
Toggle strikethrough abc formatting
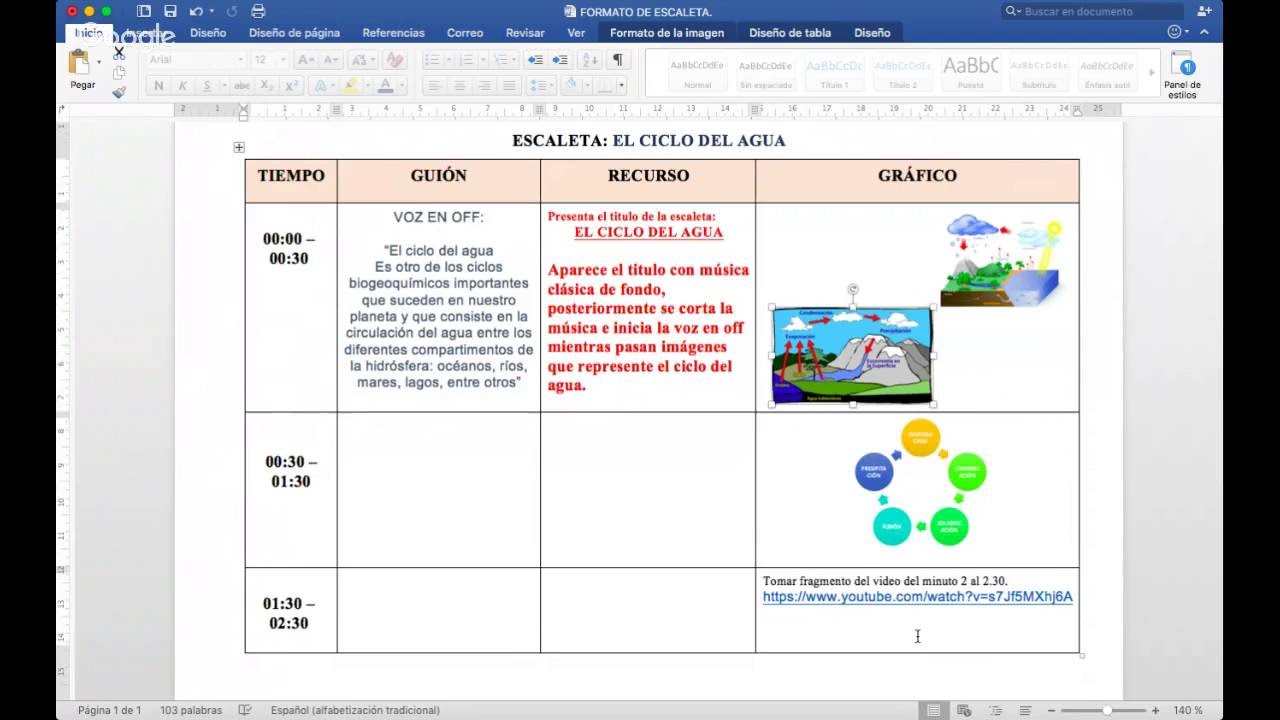242,86
